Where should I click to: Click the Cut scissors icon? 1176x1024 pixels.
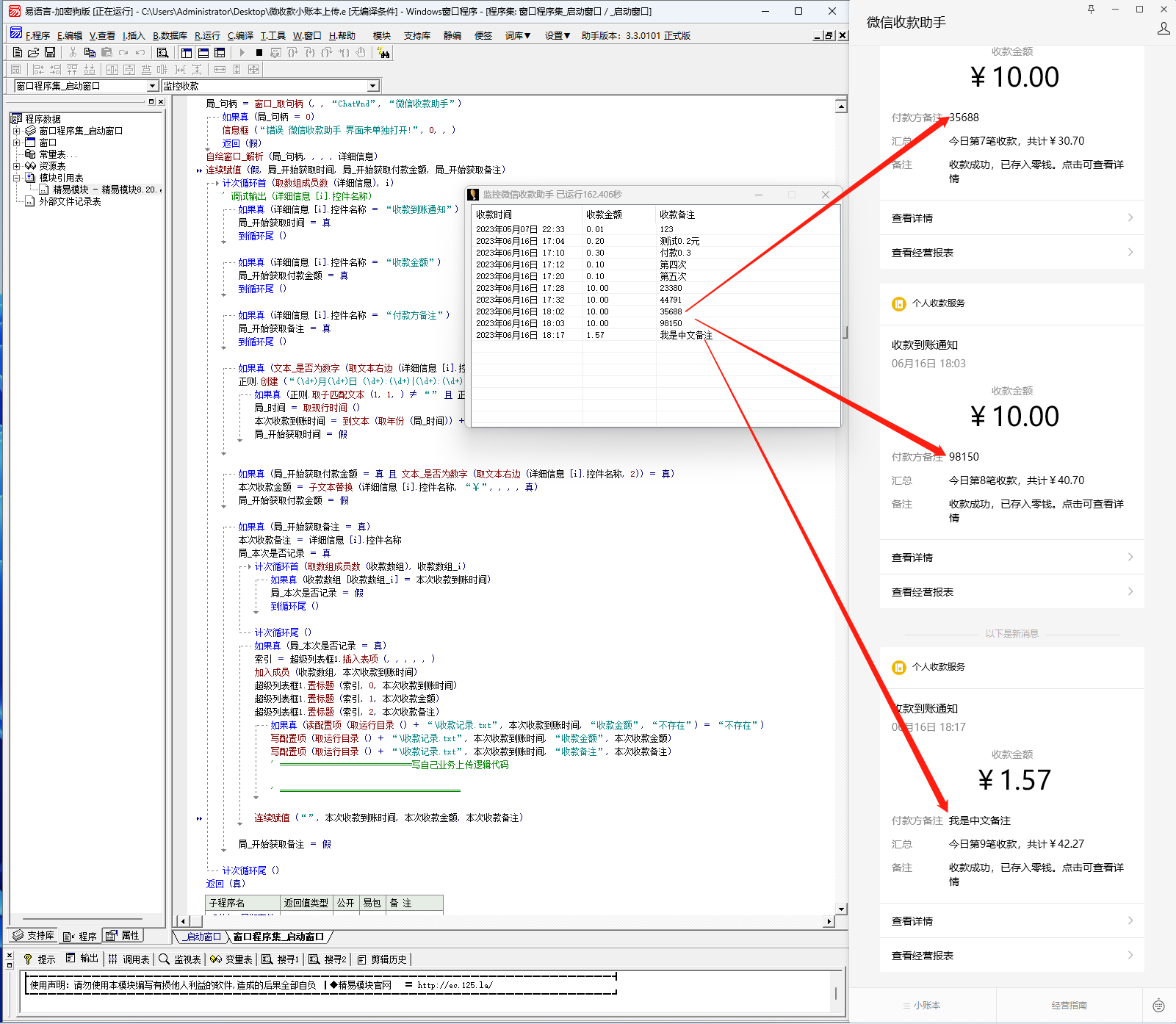tap(73, 52)
